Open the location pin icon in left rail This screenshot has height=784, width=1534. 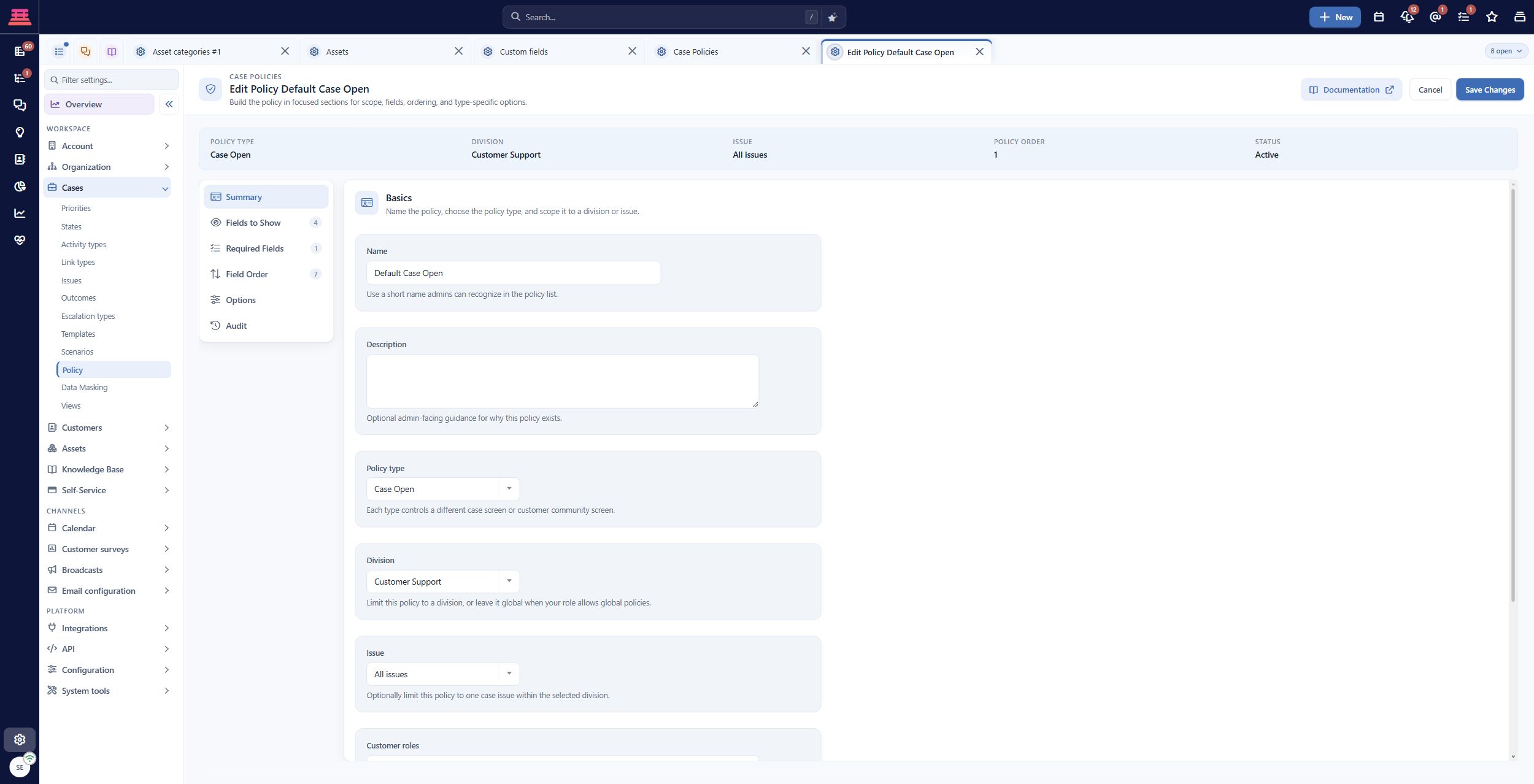coord(20,133)
